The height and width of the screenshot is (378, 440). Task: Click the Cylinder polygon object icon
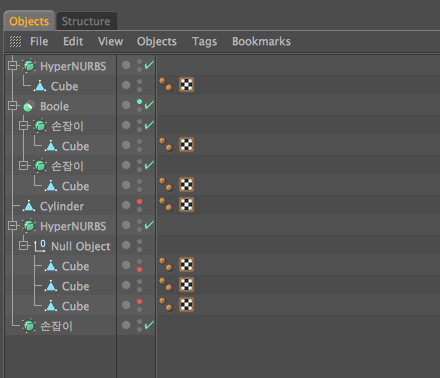point(29,206)
